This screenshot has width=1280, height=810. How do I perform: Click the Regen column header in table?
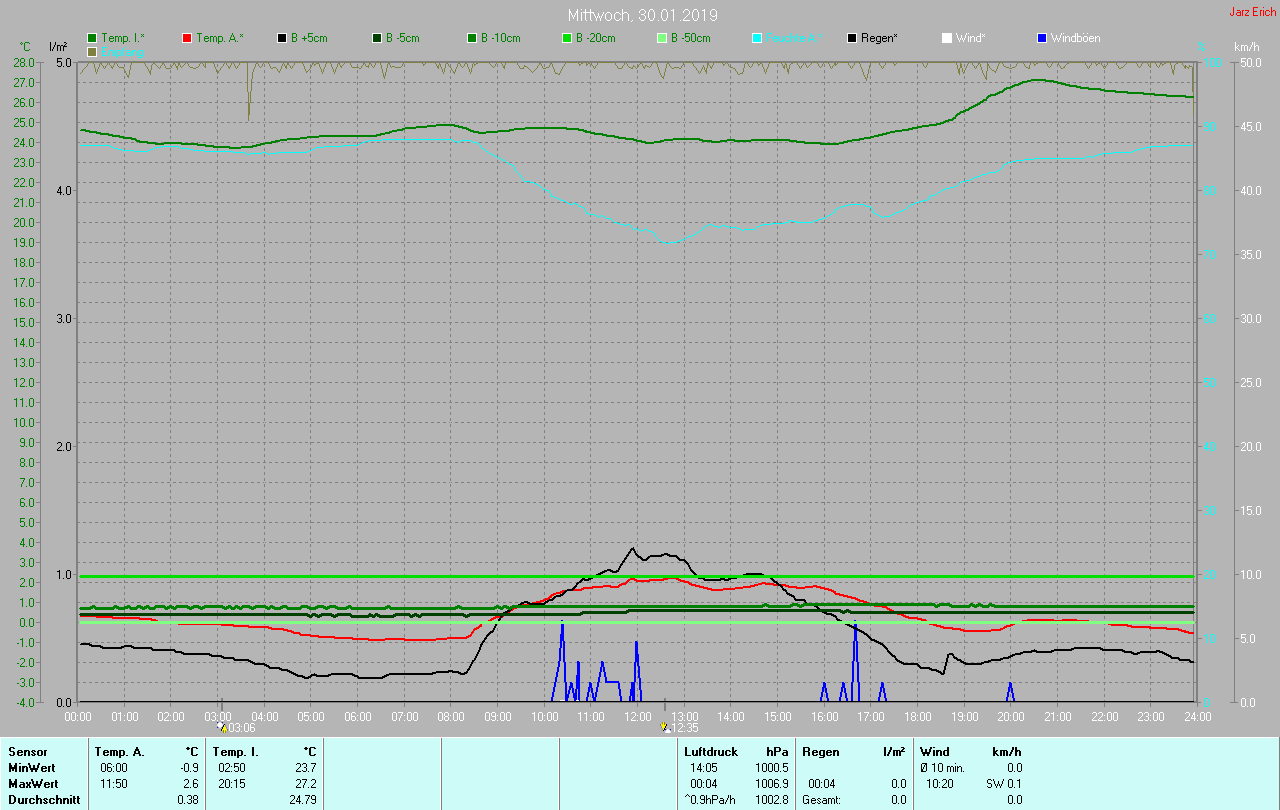(820, 751)
